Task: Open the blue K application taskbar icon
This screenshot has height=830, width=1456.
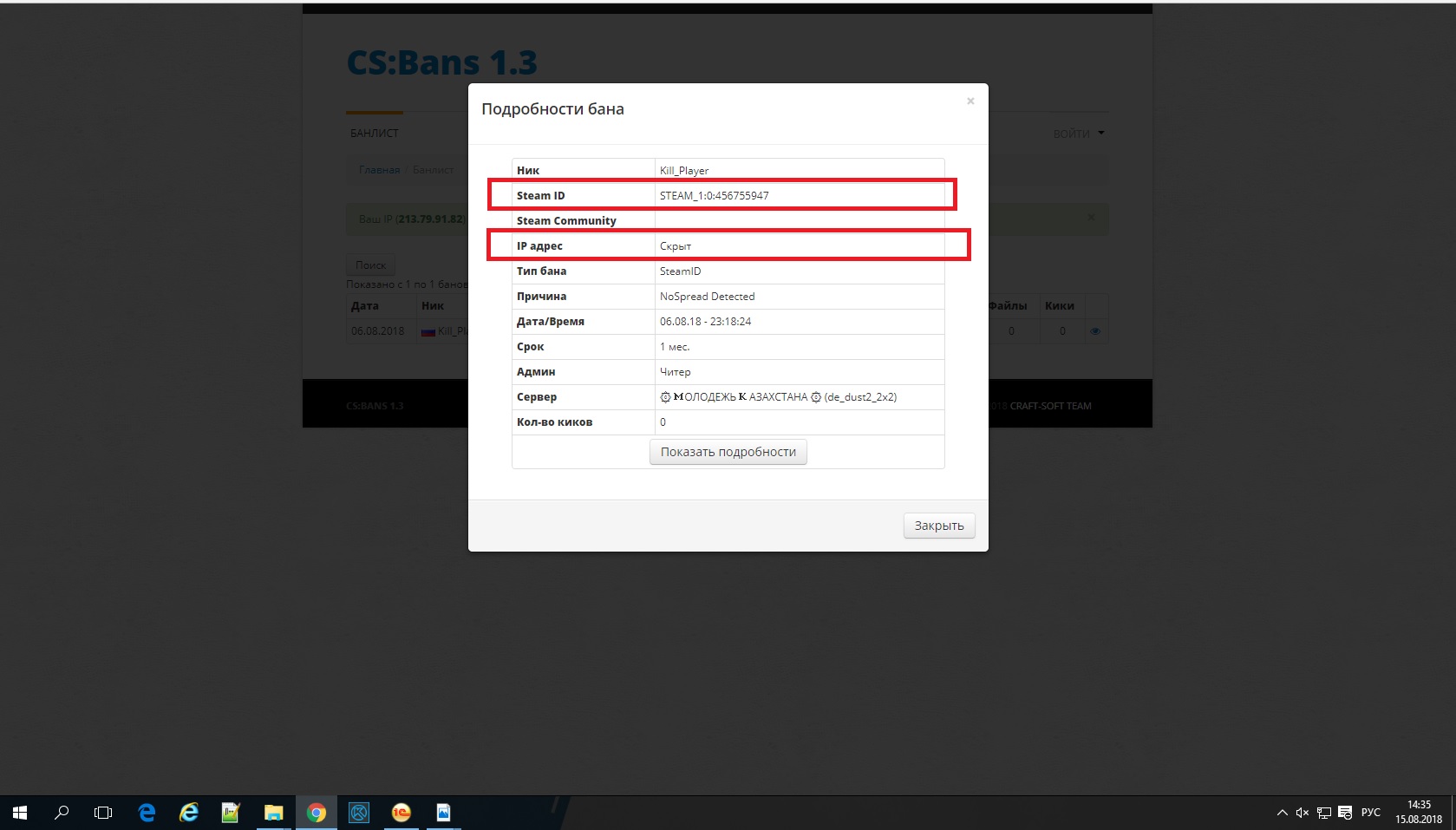Action: click(359, 813)
